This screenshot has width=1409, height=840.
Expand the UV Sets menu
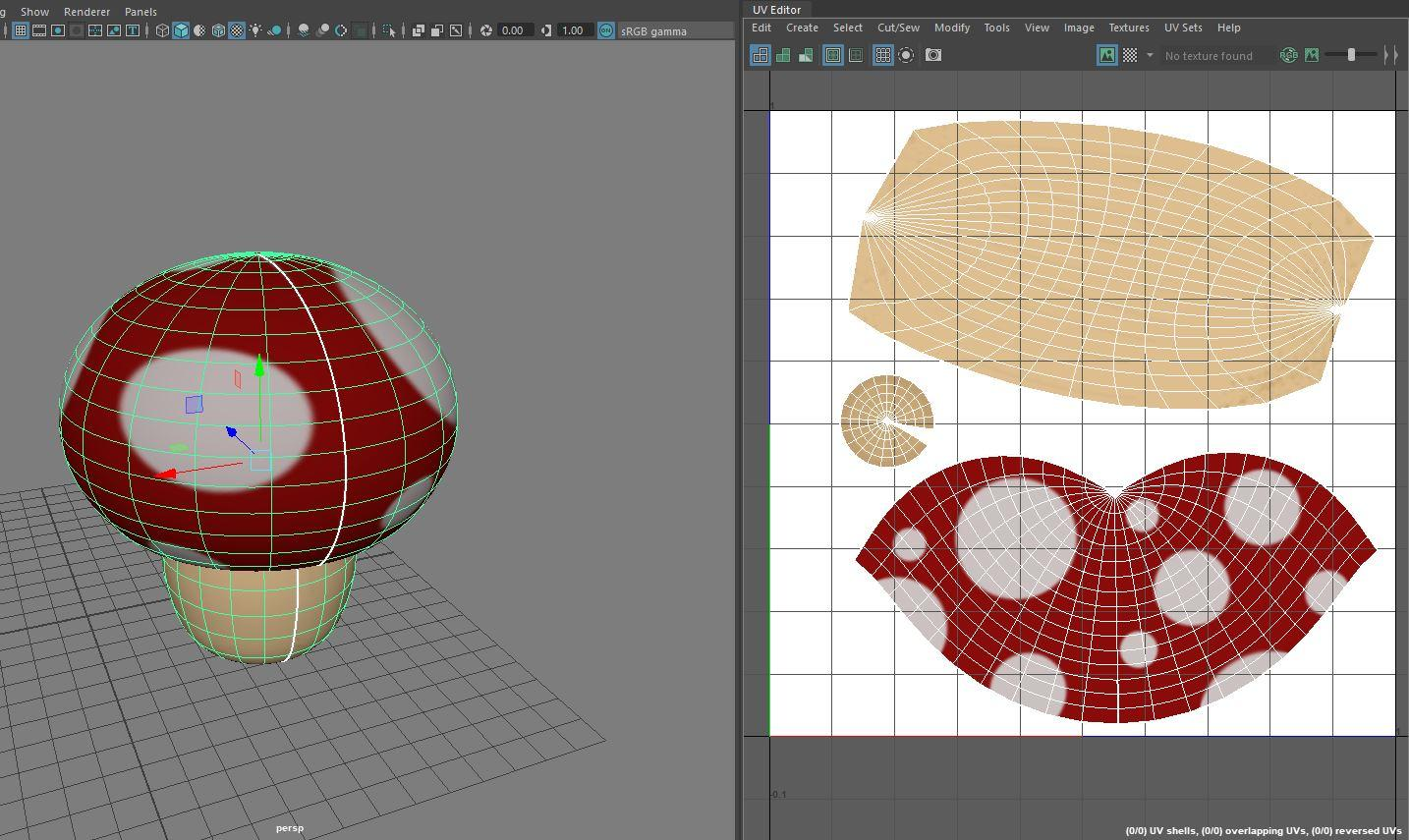click(x=1182, y=28)
